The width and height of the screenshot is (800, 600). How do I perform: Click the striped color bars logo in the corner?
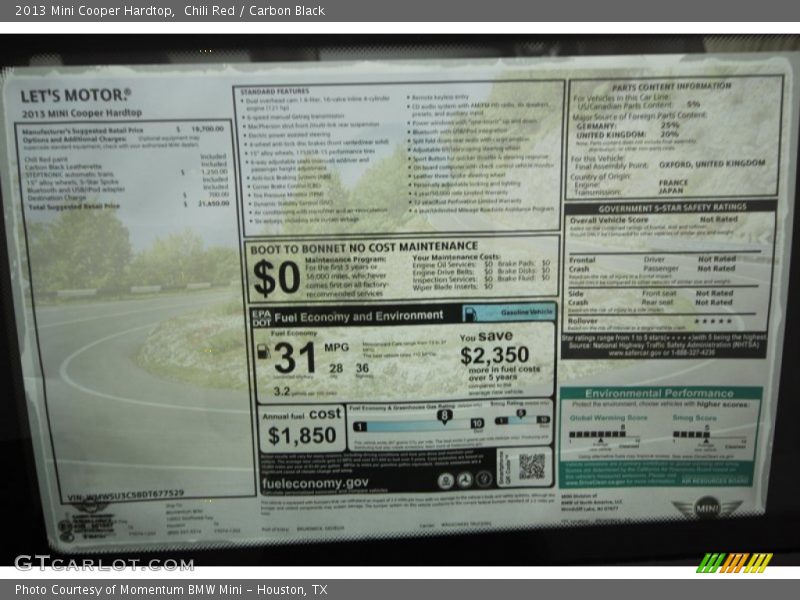tap(734, 563)
